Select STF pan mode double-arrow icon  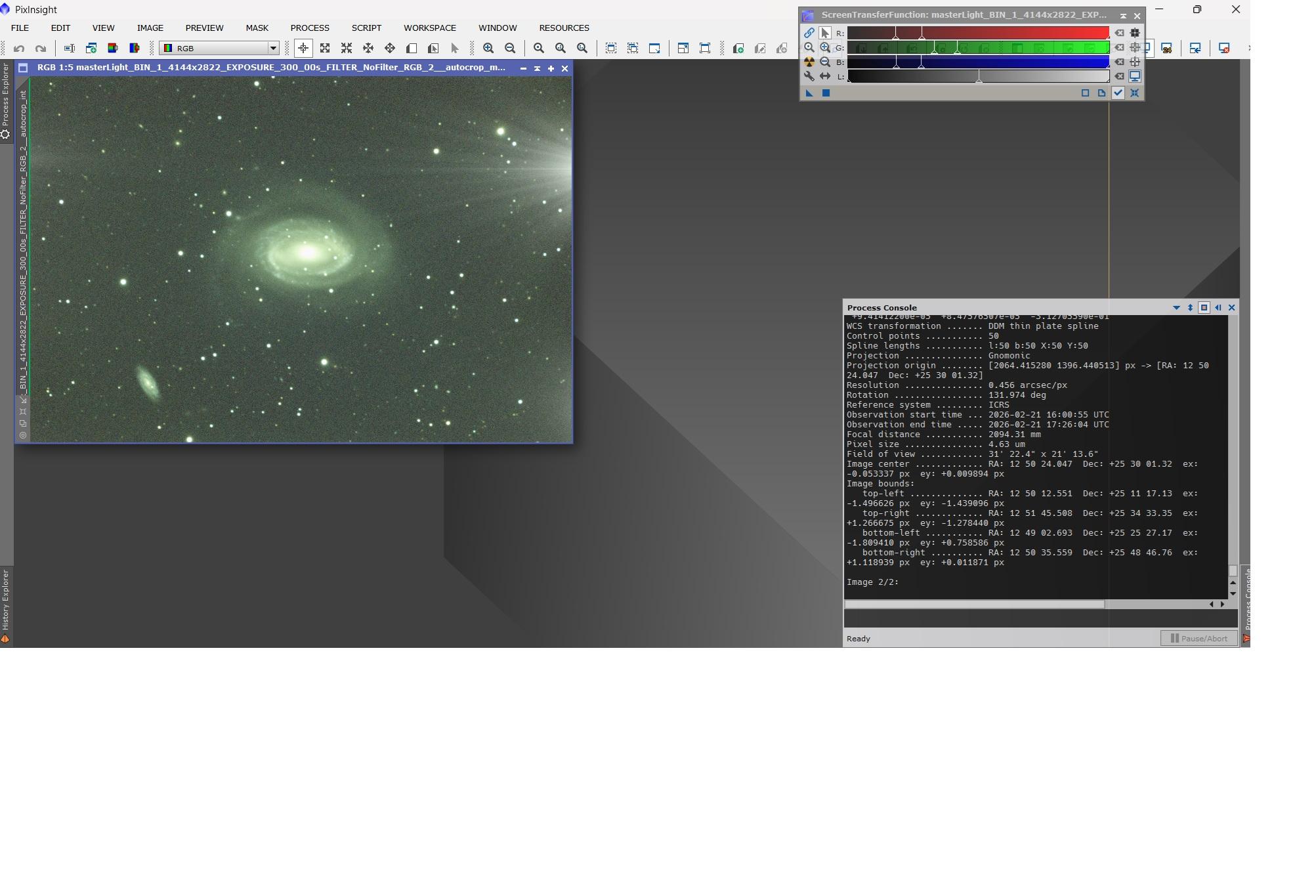tap(825, 76)
